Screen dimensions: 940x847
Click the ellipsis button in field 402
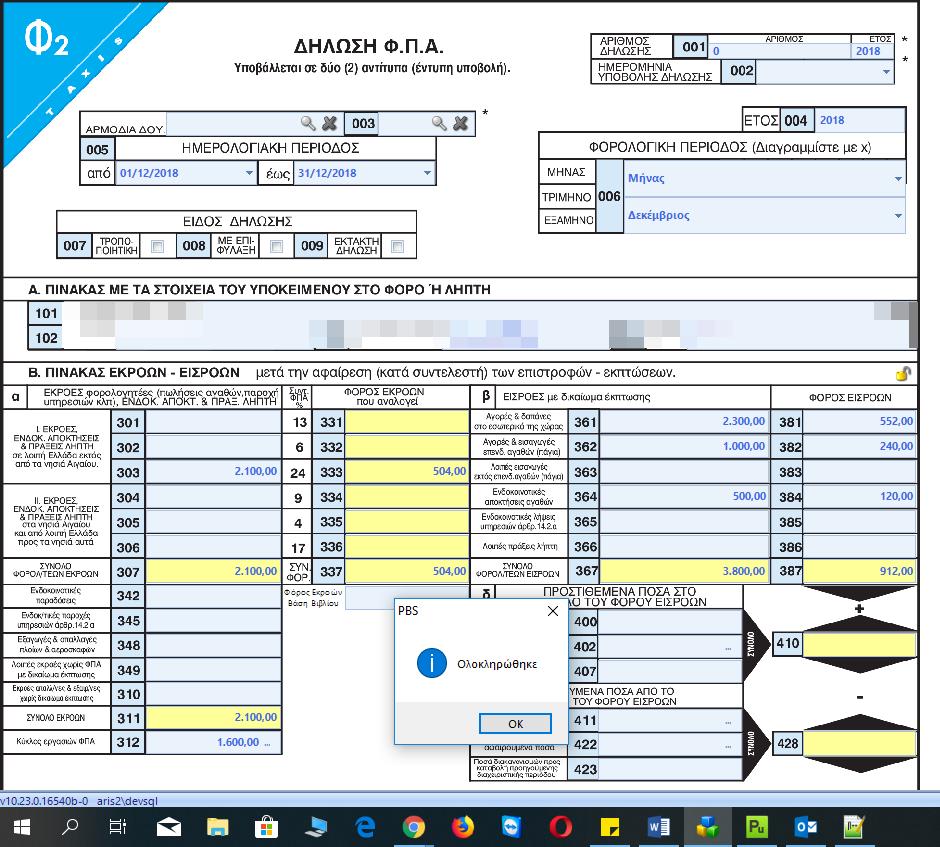pyautogui.click(x=728, y=647)
